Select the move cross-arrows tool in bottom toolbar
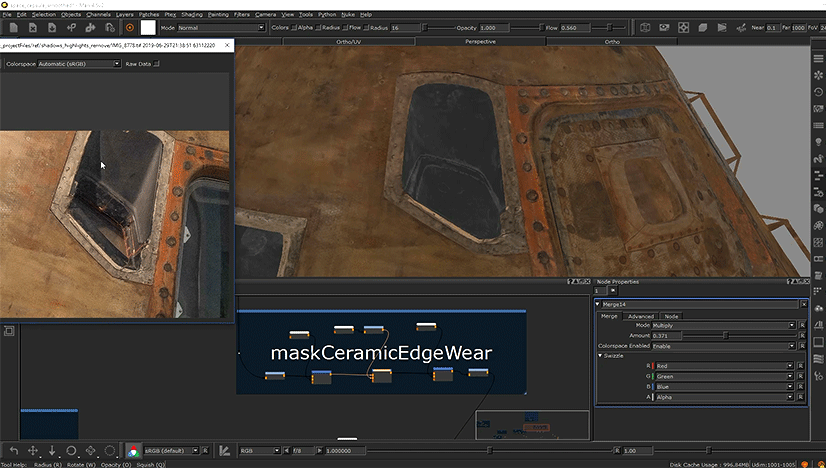The width and height of the screenshot is (826, 468). 33,451
